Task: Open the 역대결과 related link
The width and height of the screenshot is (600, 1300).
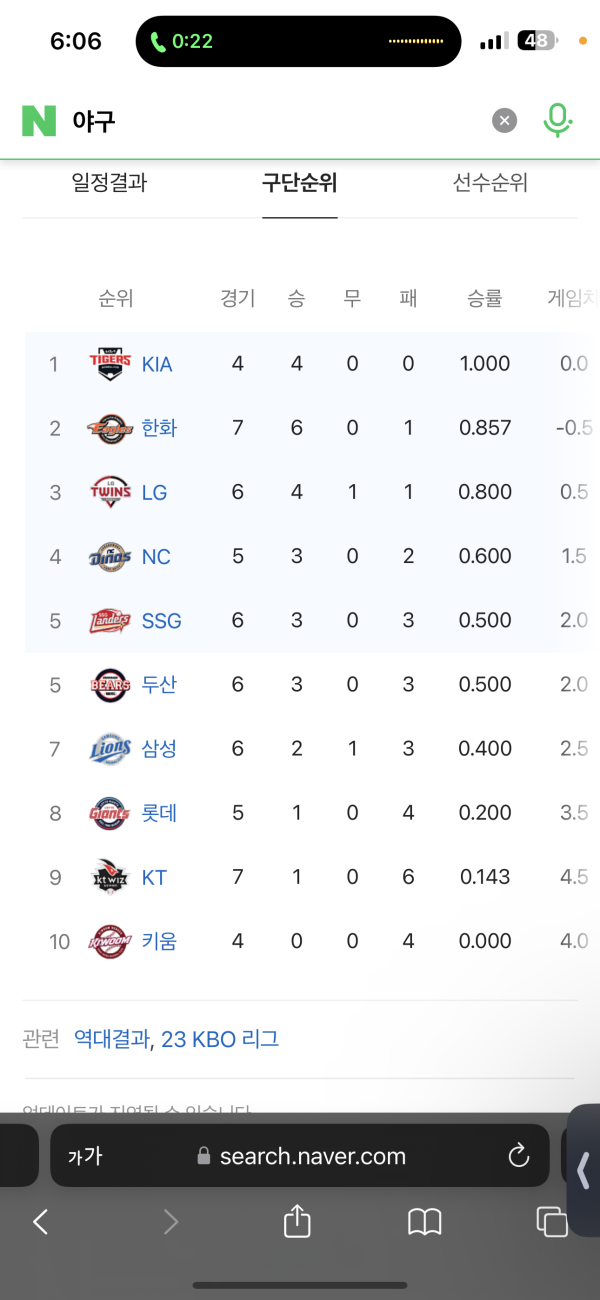Action: click(112, 1039)
